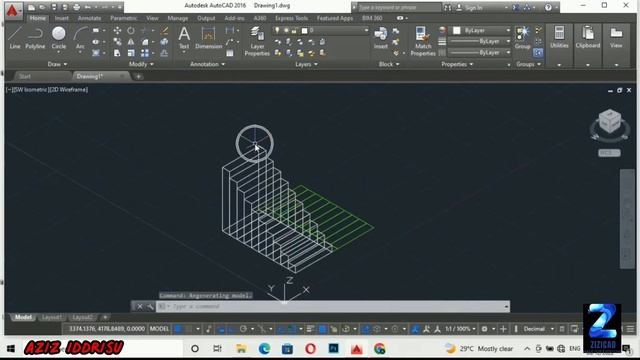The image size is (640, 360).
Task: Open the Insert ribbon tab
Action: pos(62,18)
